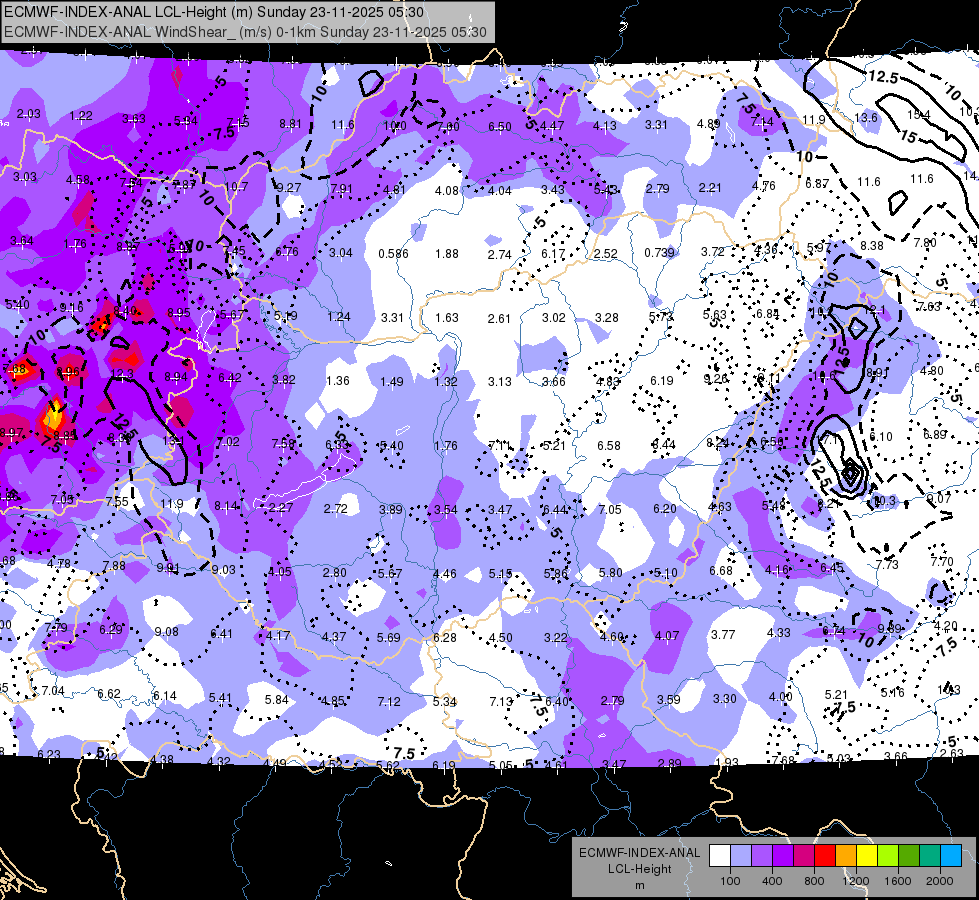Click the wind shear value 2.03
The image size is (979, 900).
(x=28, y=114)
